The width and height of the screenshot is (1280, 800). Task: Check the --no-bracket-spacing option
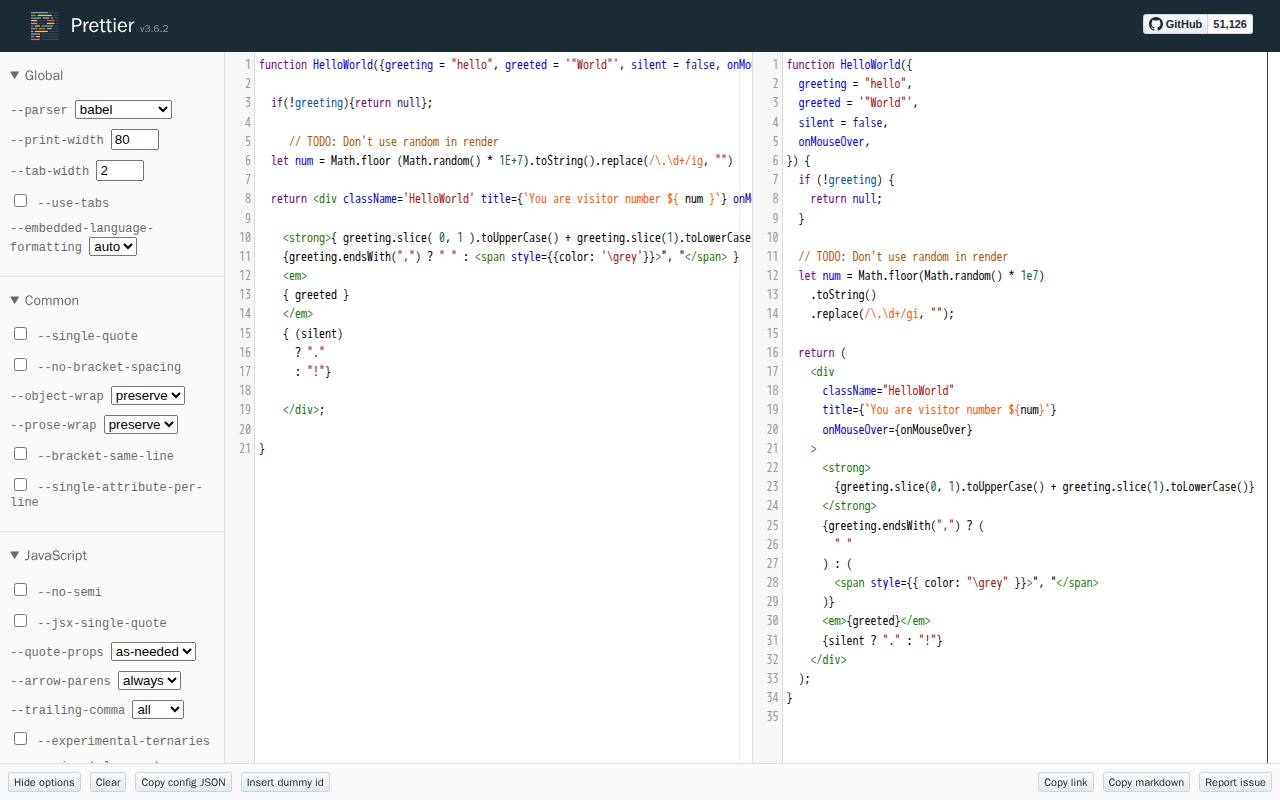pyautogui.click(x=20, y=365)
